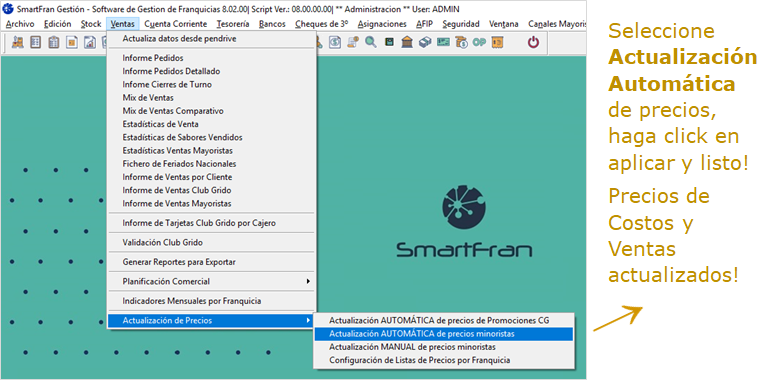Image resolution: width=762 pixels, height=380 pixels.
Task: Click the magnifying glass search icon
Action: pyautogui.click(x=371, y=42)
